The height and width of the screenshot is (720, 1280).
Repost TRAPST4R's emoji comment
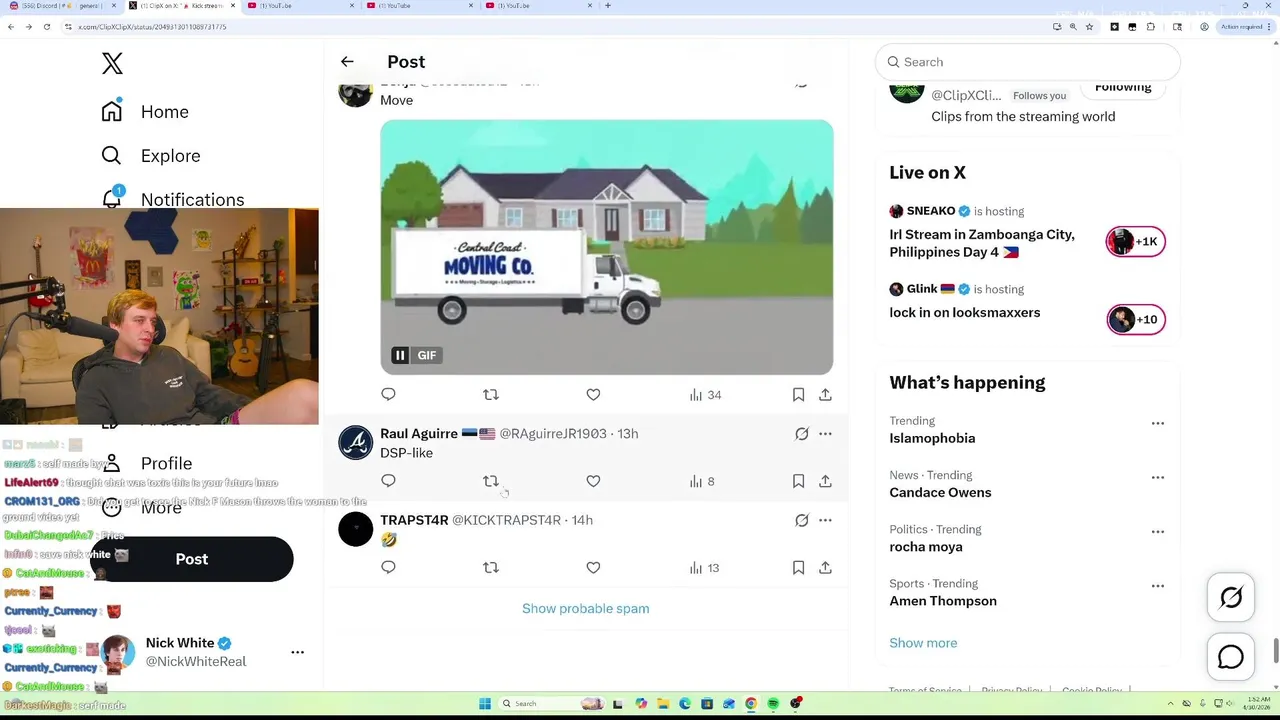click(x=491, y=568)
